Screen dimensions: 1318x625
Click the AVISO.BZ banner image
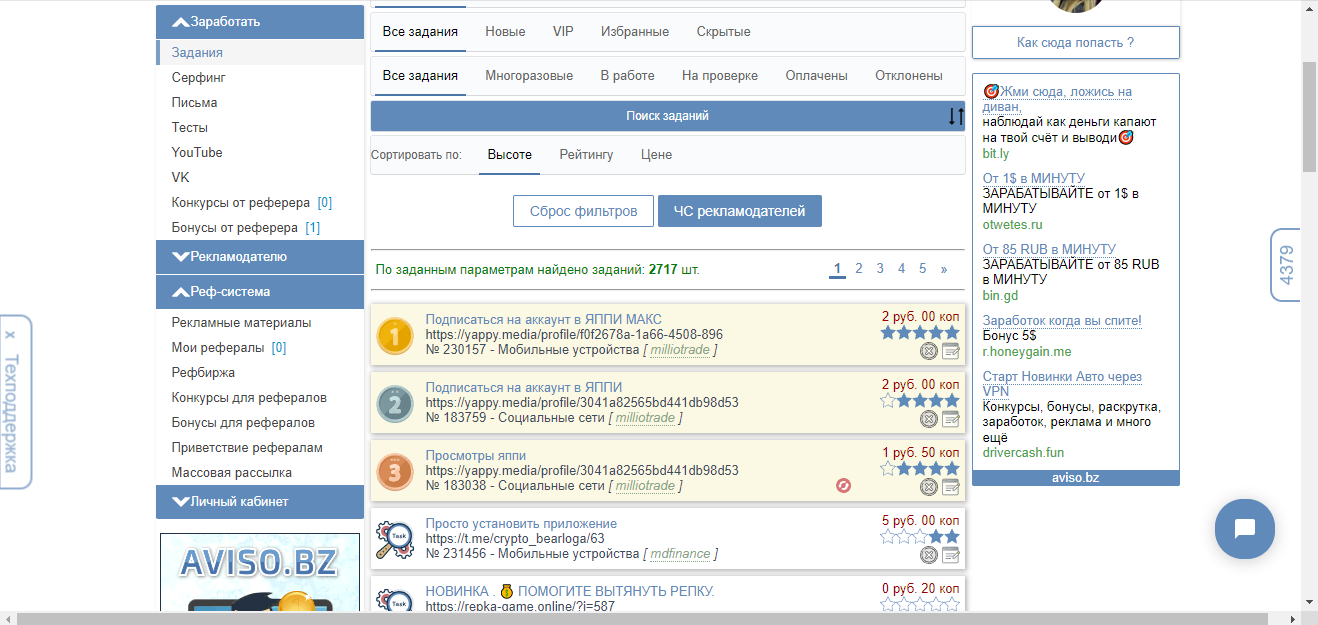coord(260,571)
